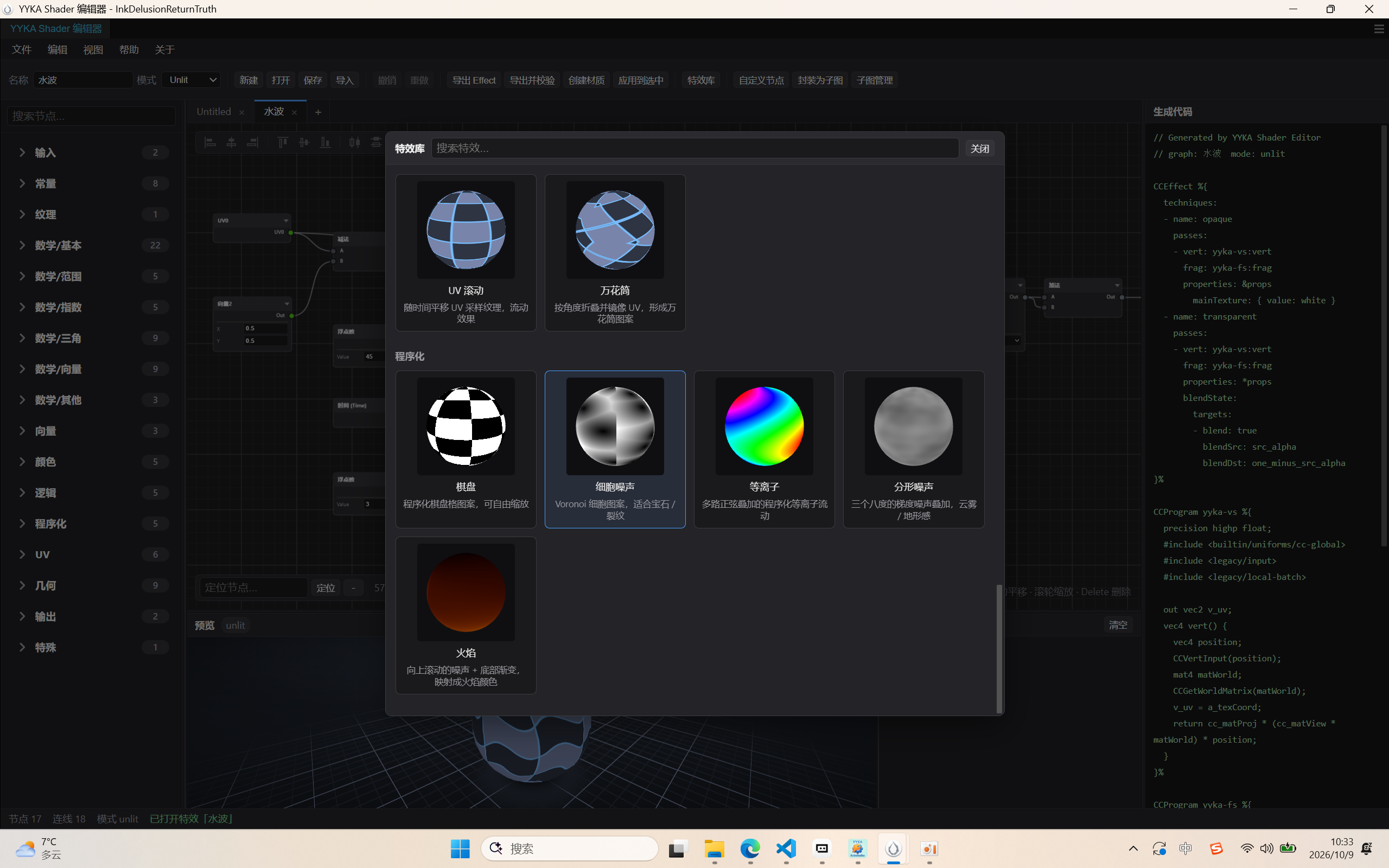Close the 特效库 dialog with 关闭
Screen dimensions: 1389x868
point(979,149)
